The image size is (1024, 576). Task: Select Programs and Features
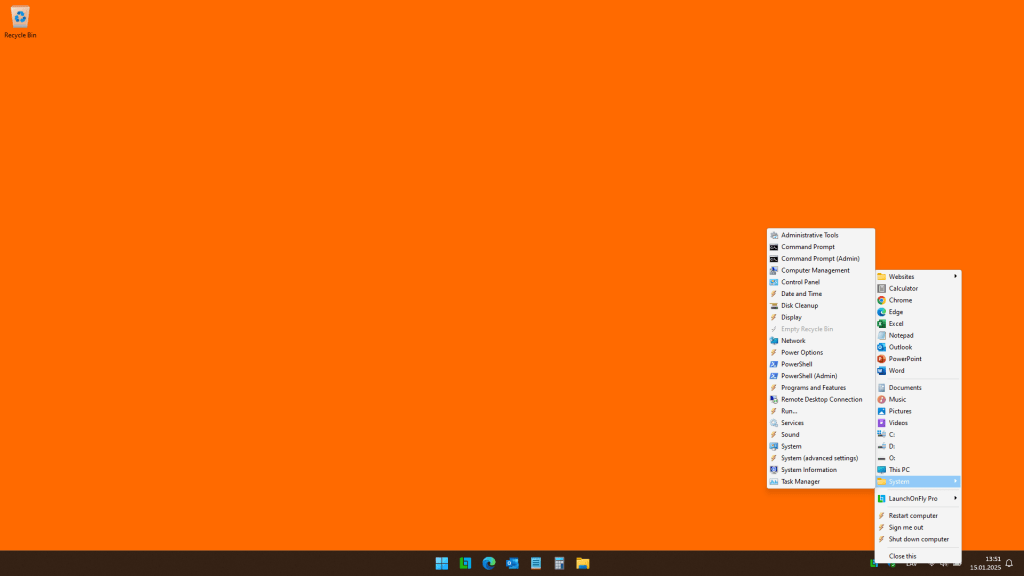(x=813, y=388)
